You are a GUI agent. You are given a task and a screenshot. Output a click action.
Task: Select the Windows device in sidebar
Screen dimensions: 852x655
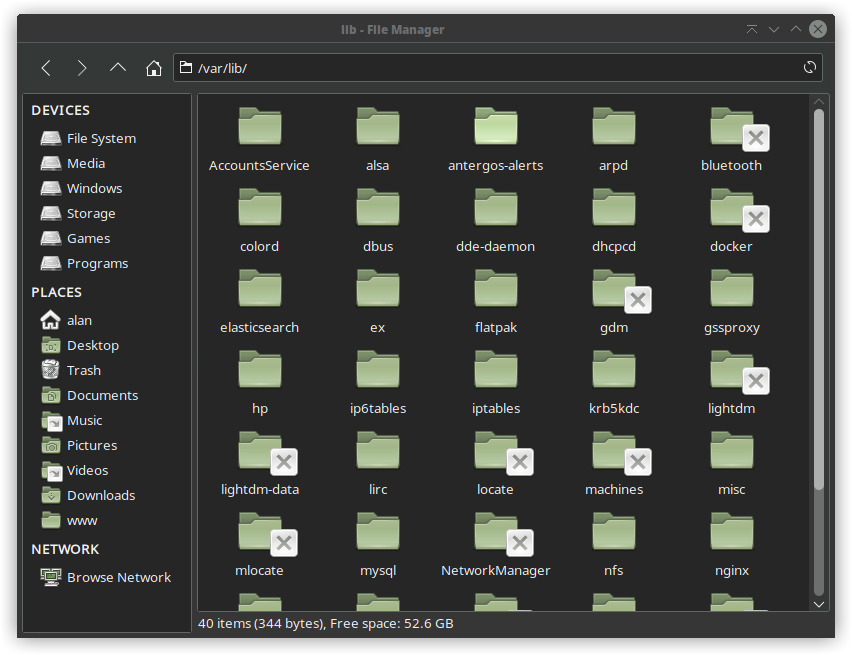point(94,188)
